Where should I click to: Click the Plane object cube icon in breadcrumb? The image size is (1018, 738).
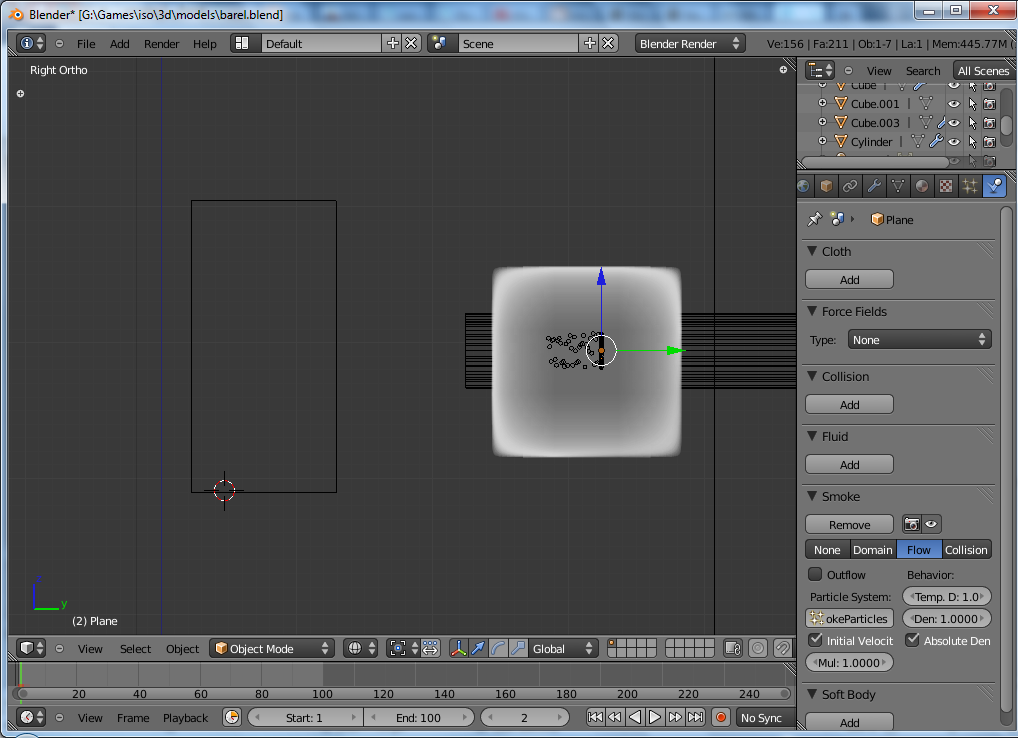877,219
